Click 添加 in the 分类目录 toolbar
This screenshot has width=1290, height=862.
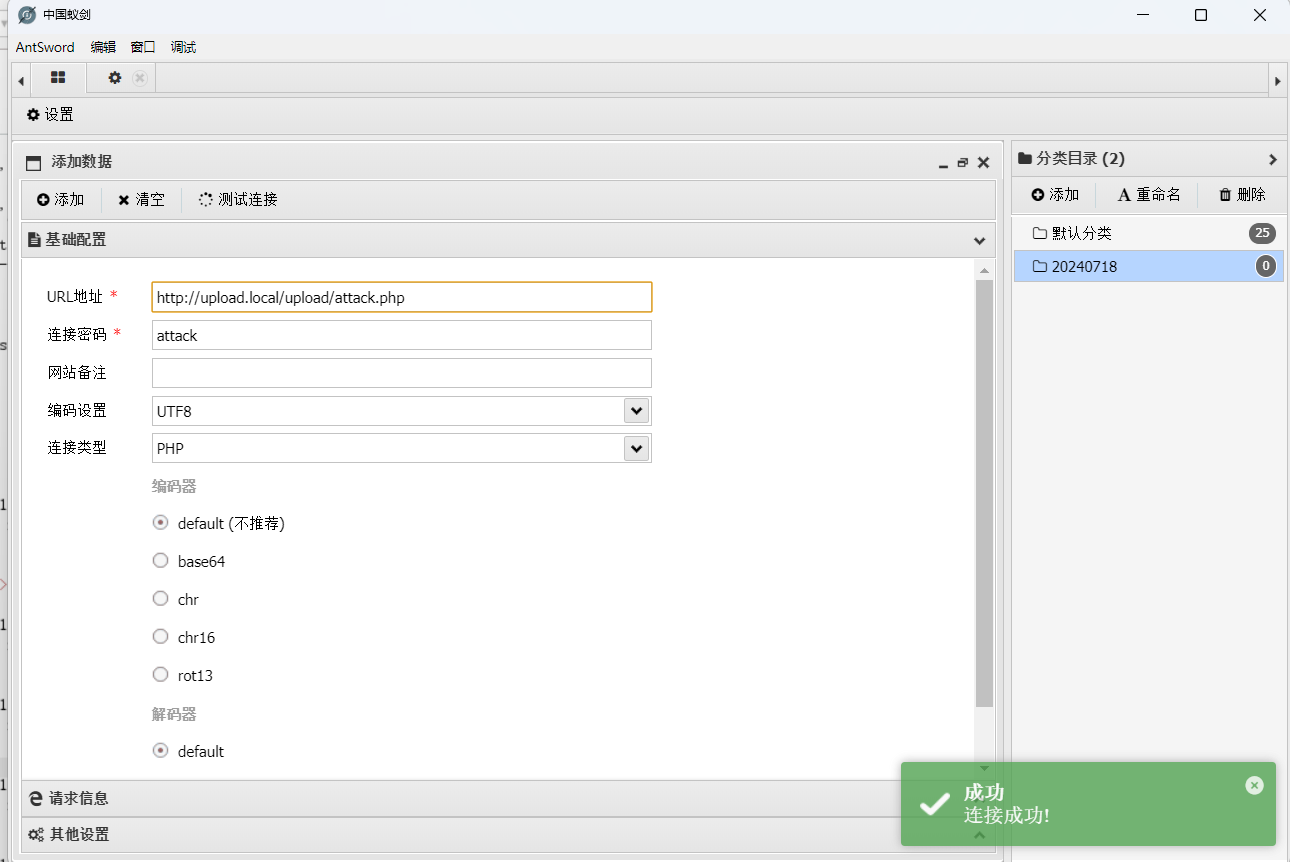(x=1055, y=195)
